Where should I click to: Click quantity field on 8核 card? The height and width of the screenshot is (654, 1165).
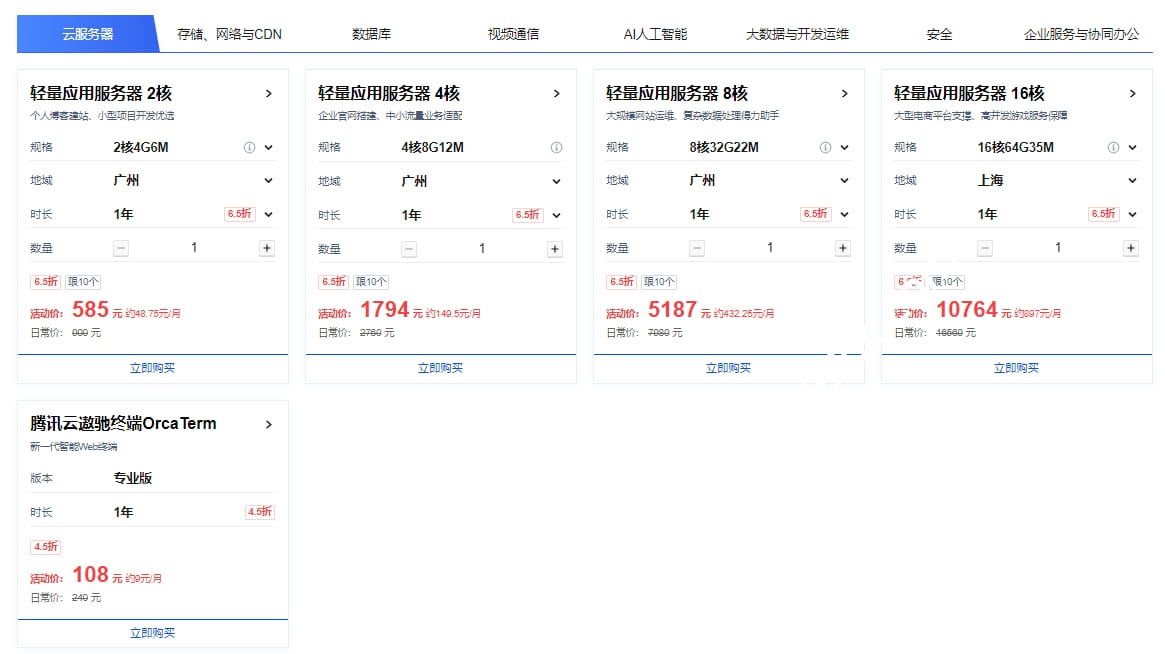770,248
